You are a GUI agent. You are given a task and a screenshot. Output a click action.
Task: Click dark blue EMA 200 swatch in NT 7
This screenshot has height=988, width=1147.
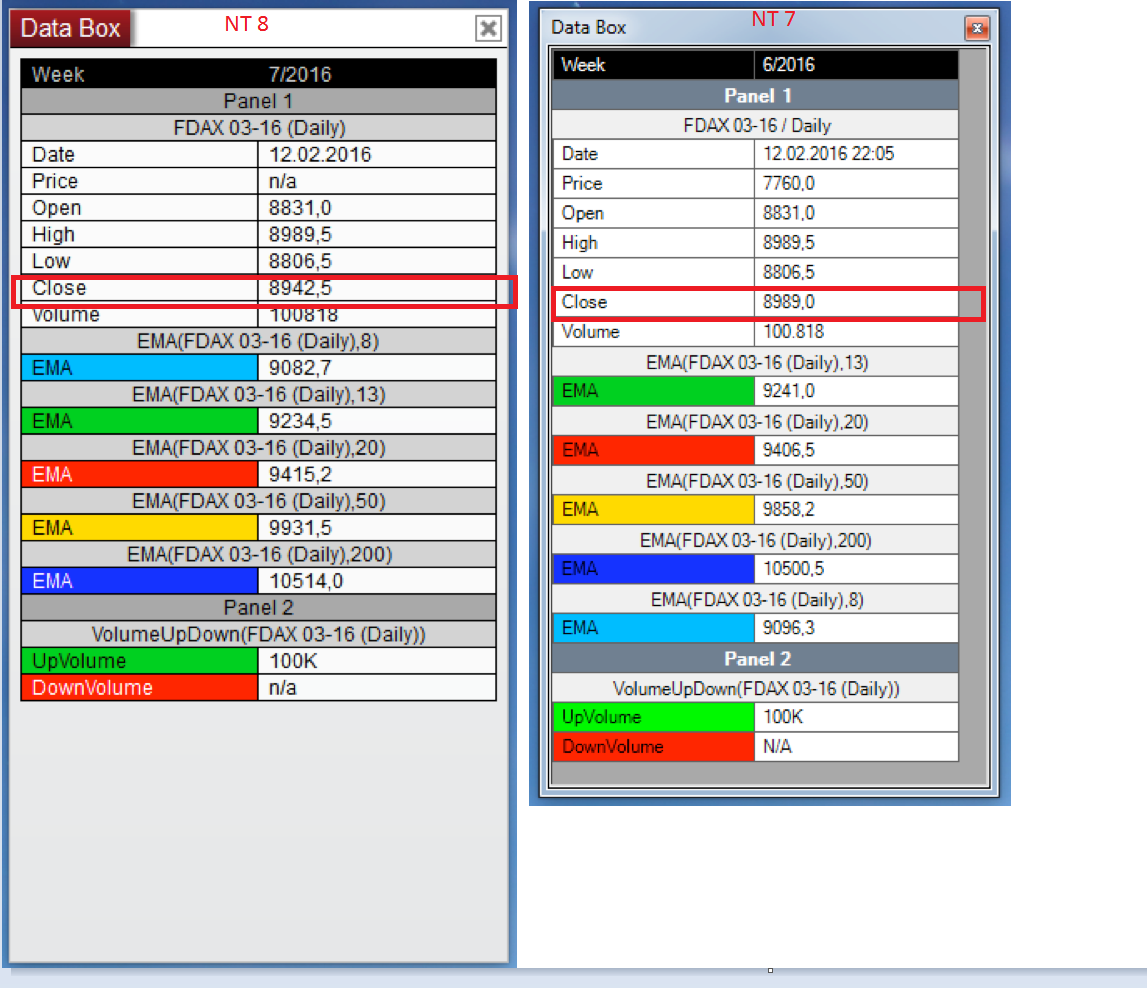click(653, 568)
